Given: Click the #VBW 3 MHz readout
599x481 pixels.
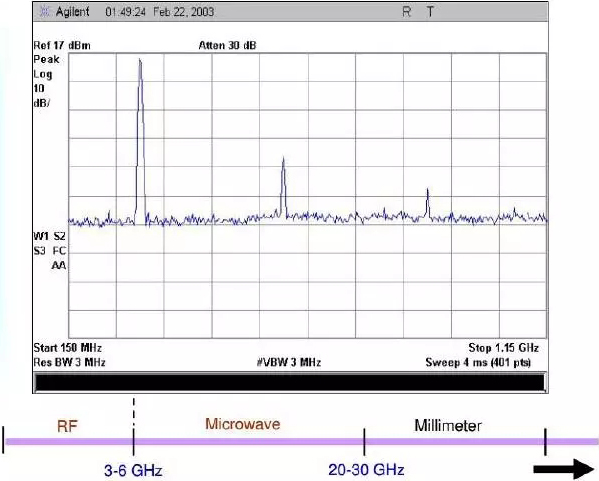Looking at the screenshot, I should coord(289,362).
